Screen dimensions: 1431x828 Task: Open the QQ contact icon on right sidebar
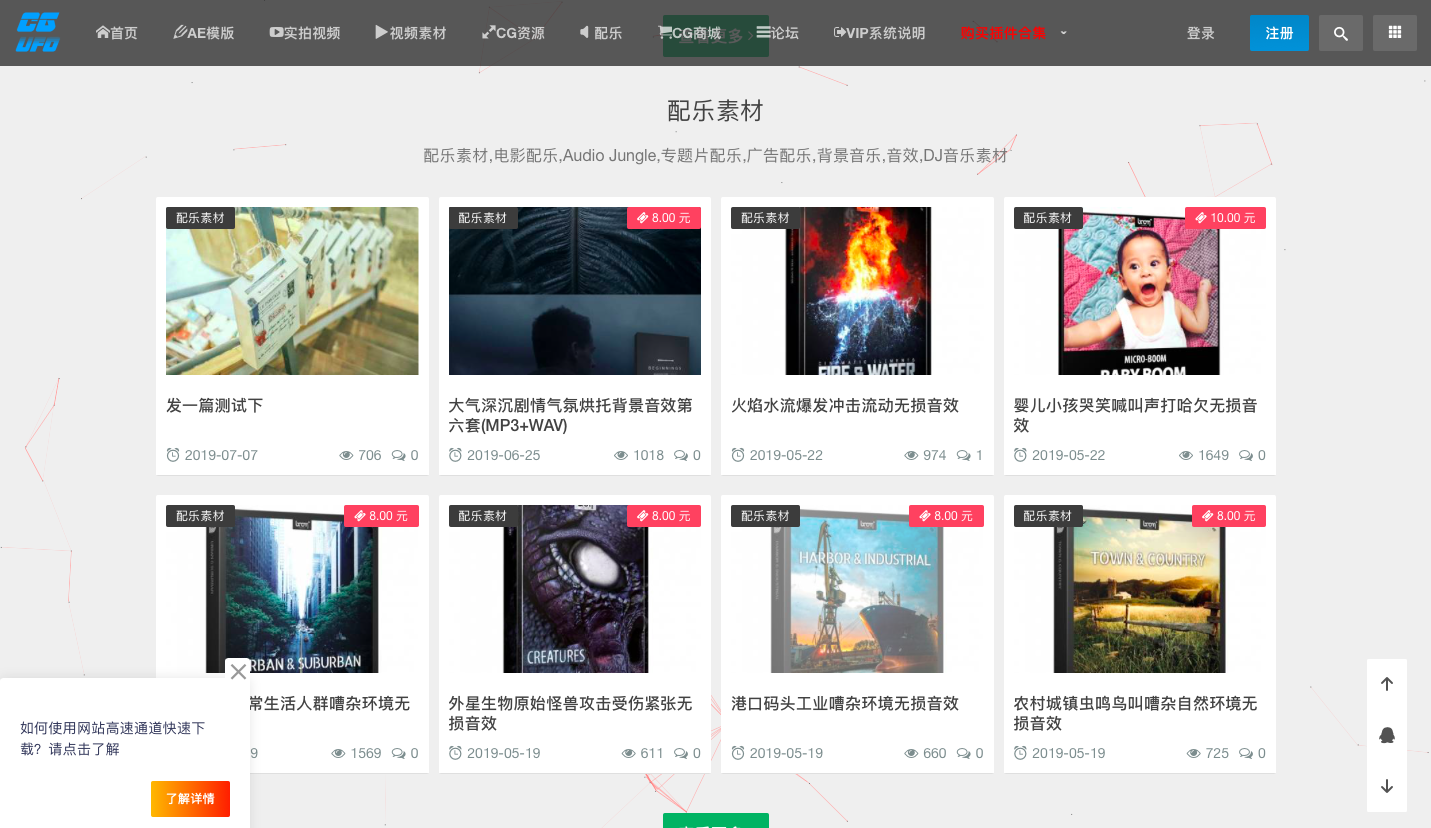pos(1386,735)
